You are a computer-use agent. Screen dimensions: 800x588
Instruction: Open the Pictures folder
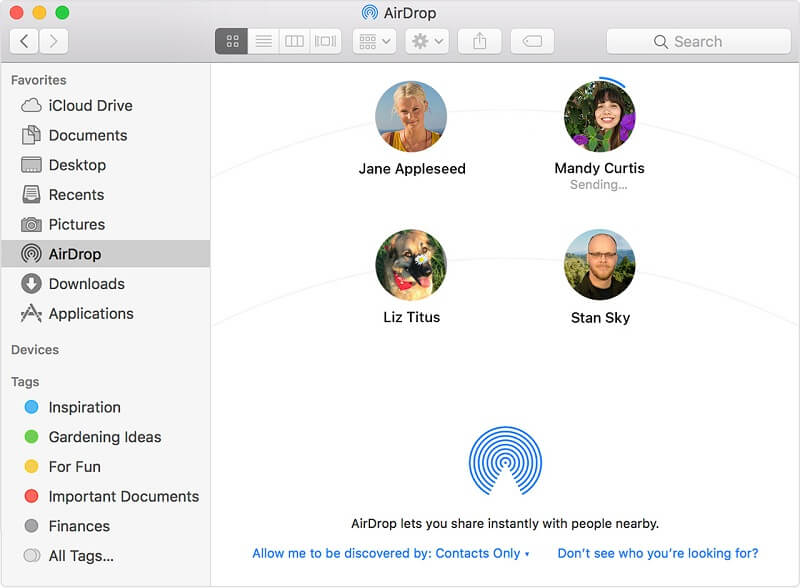click(x=79, y=224)
